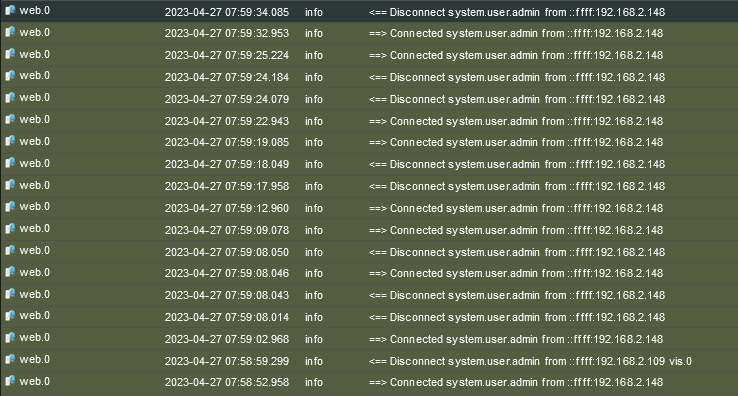Select timestamp 2023-04-27 07:59:25.224

[227, 55]
